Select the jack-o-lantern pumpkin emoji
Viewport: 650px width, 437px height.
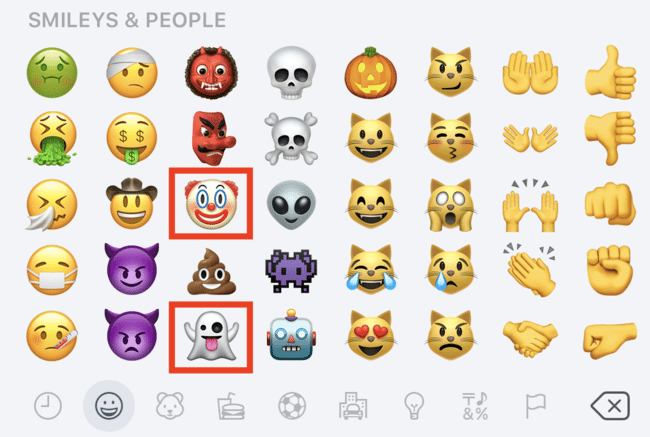tap(371, 73)
